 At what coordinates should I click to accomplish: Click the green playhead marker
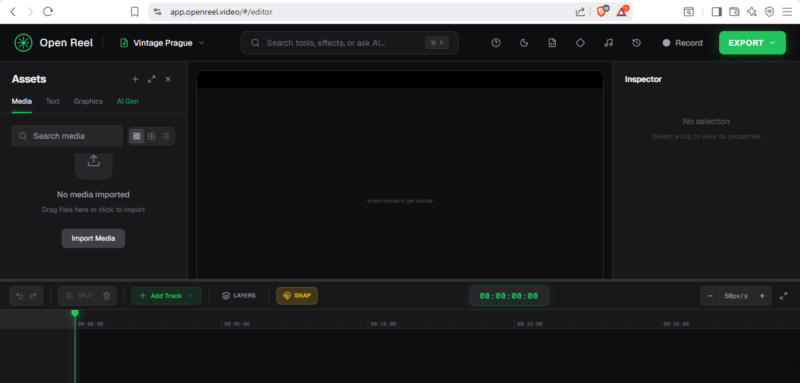(x=75, y=313)
